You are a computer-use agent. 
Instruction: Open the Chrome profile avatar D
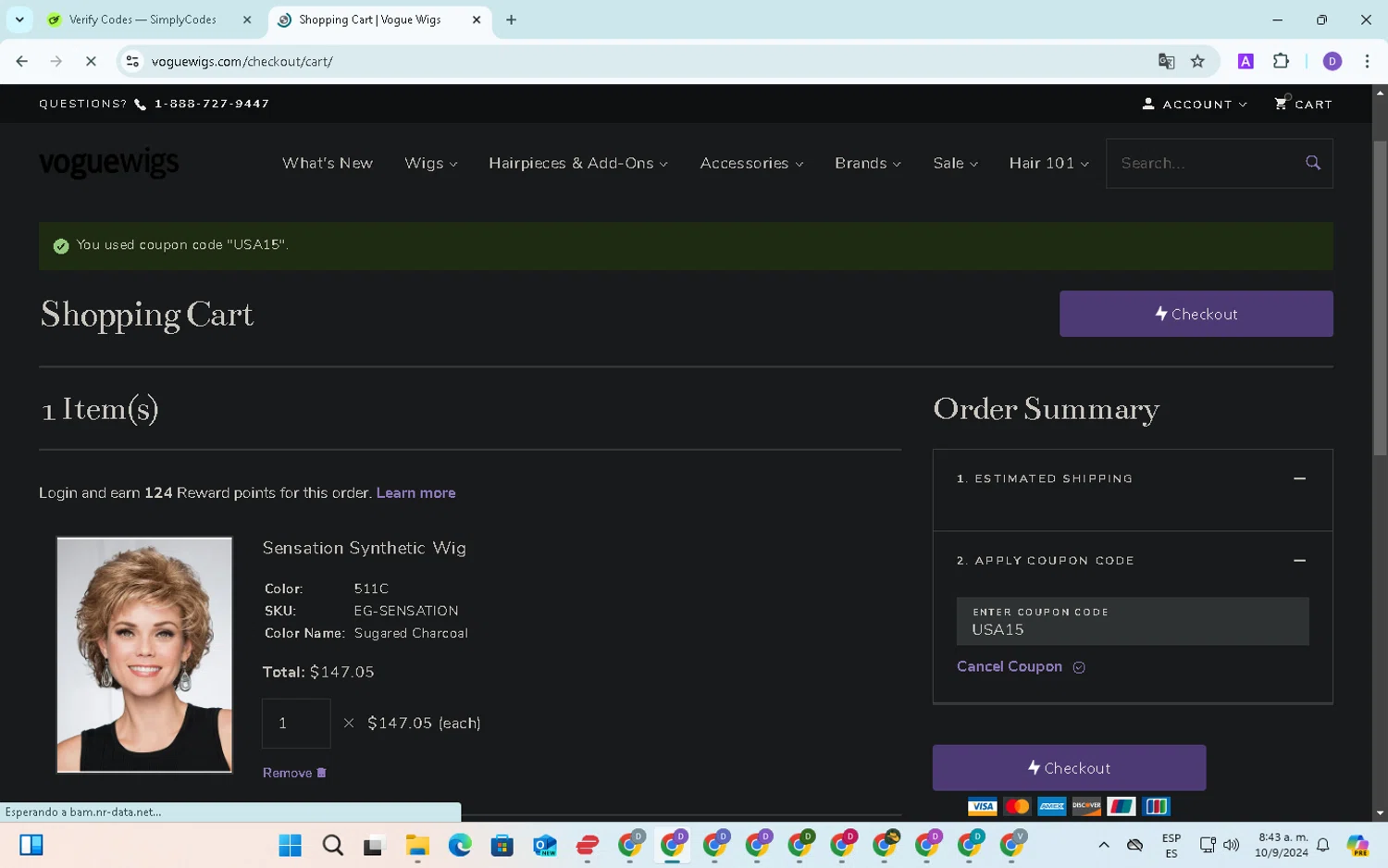coord(1332,61)
